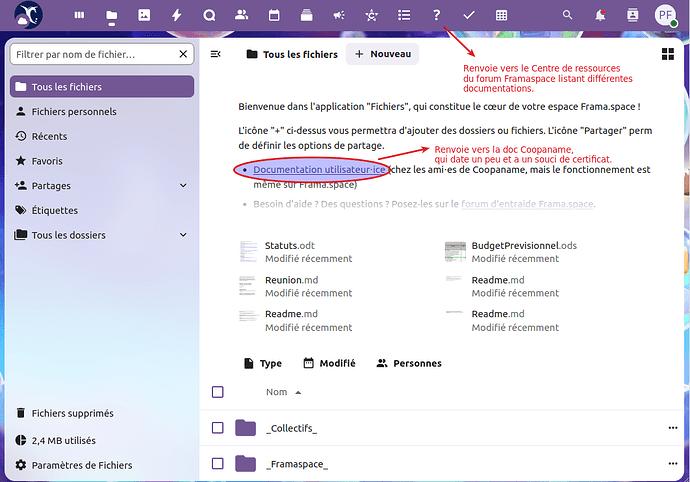This screenshot has width=690, height=482.
Task: Click the Nouveau button
Action: (382, 54)
